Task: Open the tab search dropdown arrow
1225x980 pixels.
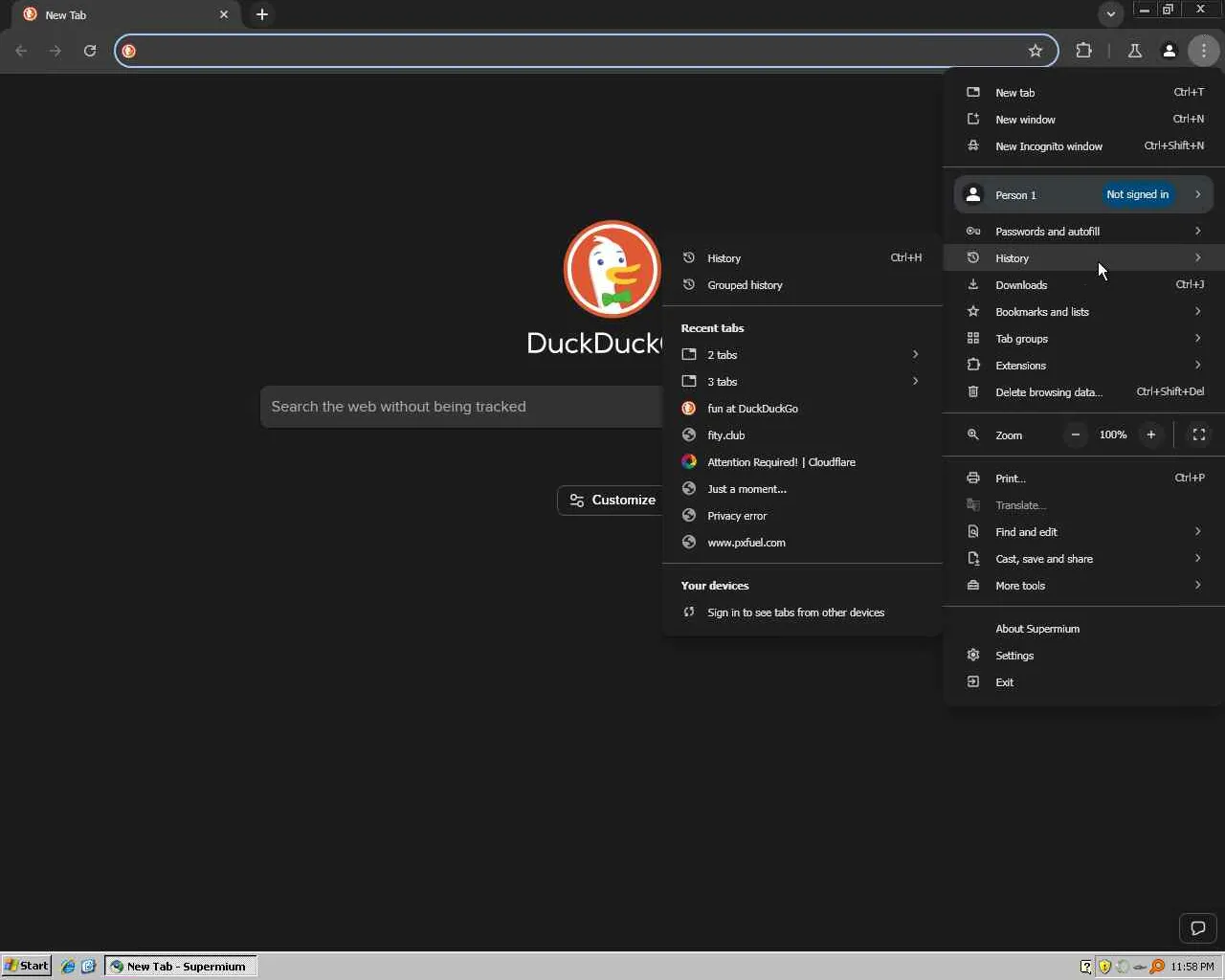Action: (x=1110, y=14)
